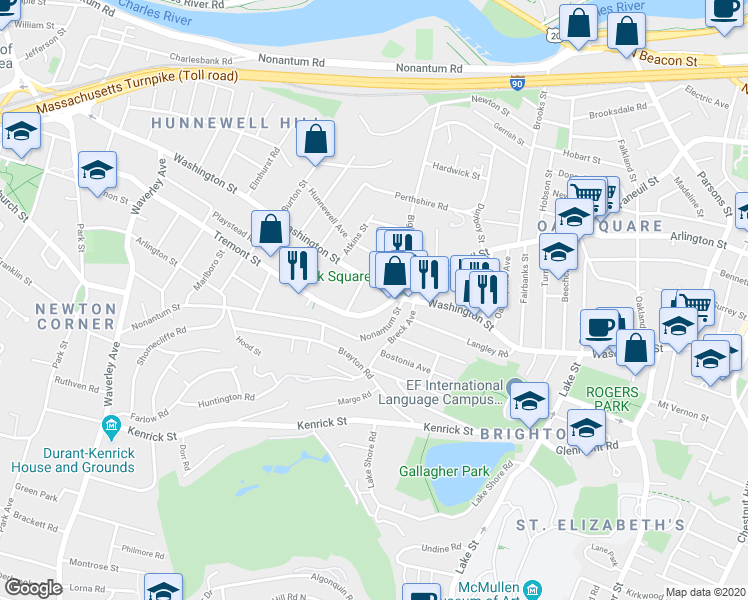This screenshot has height=600, width=748.
Task: Open the McMullen Museum of Art pin
Action: pyautogui.click(x=532, y=590)
